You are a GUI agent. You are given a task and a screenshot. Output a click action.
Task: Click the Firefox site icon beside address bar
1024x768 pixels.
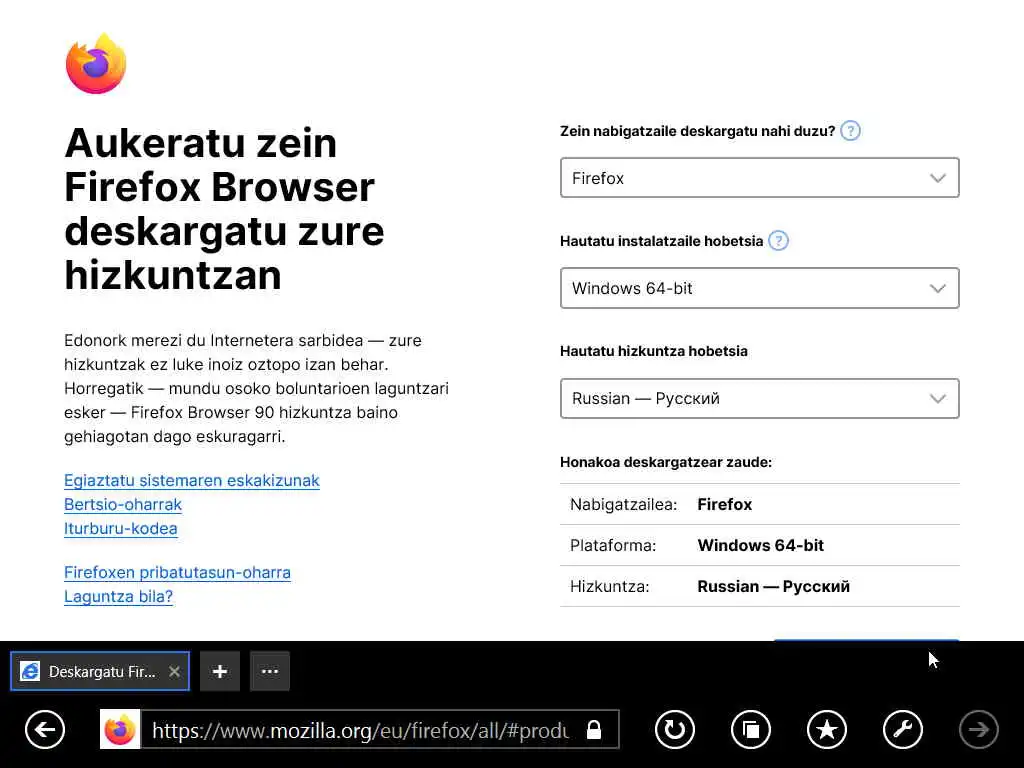pos(120,729)
